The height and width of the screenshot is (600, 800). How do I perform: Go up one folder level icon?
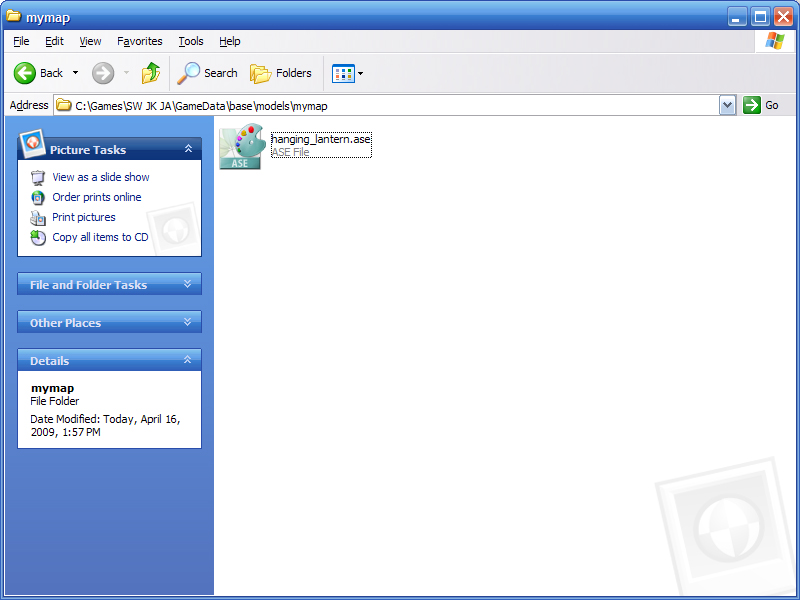pyautogui.click(x=151, y=73)
